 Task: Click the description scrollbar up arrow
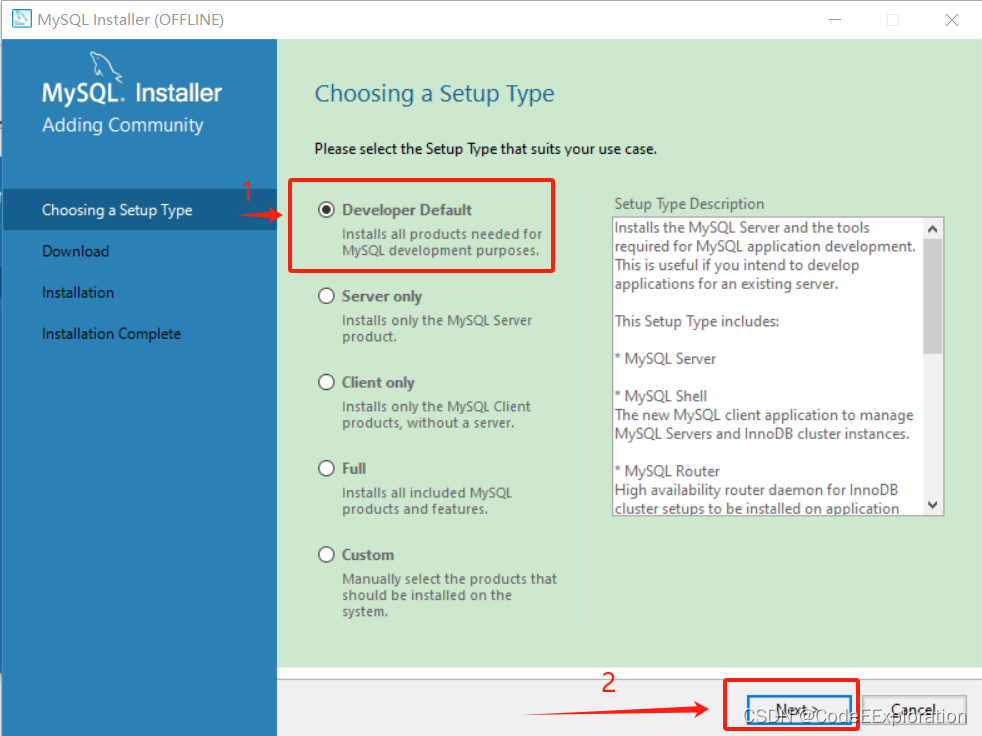933,229
